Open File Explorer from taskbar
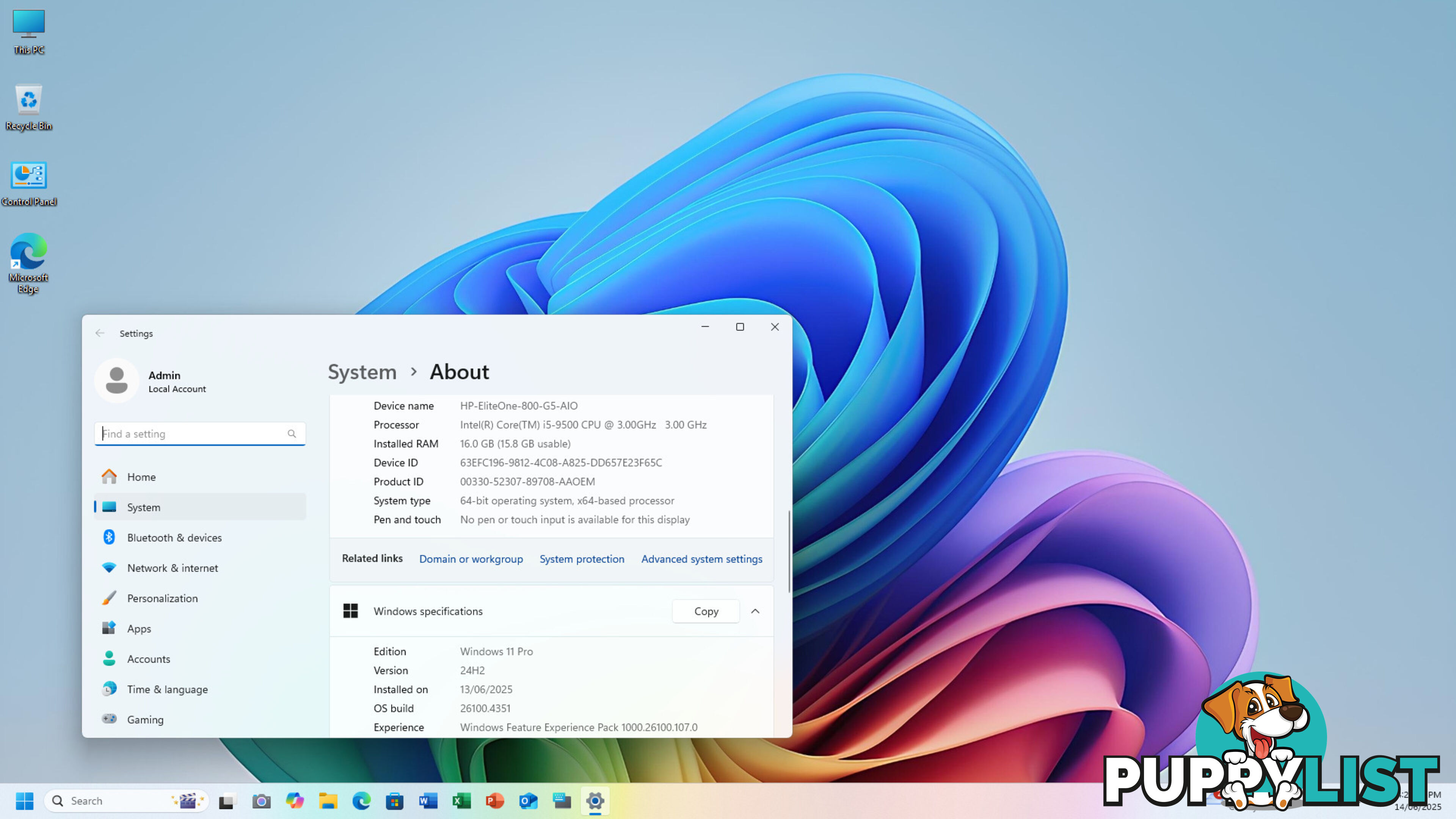Screen dimensions: 1456x819 click(328, 801)
